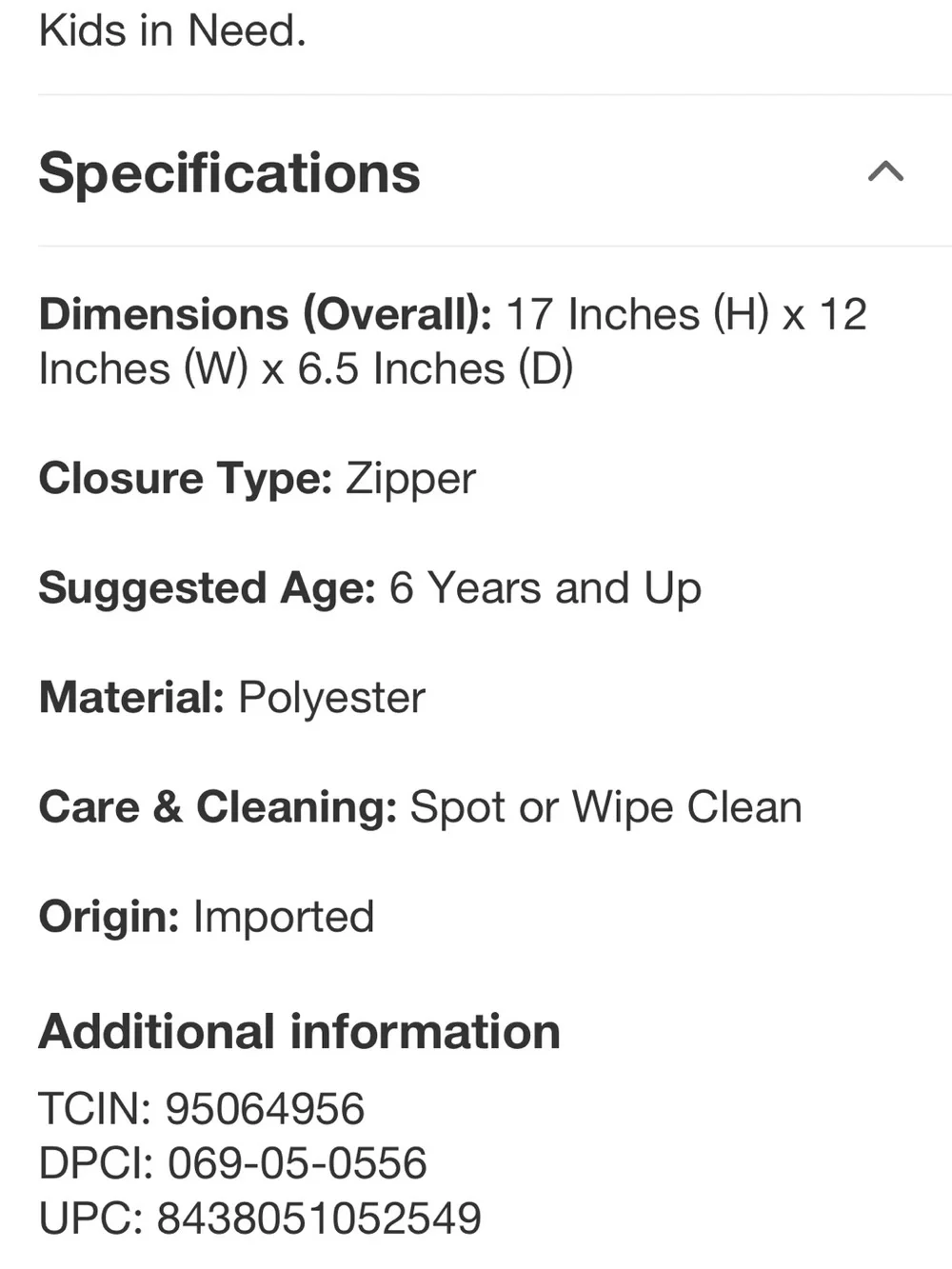Tap the Specifications heading
The height and width of the screenshot is (1269, 952).
[229, 173]
